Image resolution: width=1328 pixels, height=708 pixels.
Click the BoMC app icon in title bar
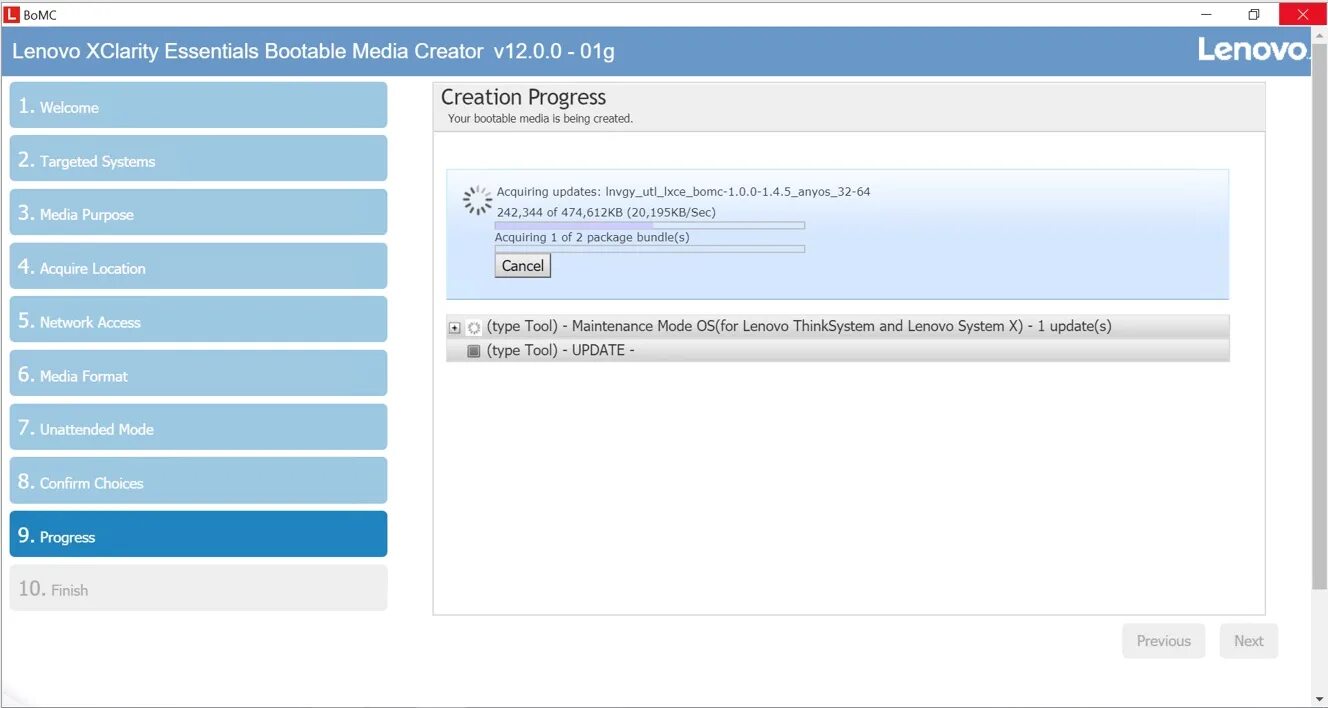click(12, 14)
